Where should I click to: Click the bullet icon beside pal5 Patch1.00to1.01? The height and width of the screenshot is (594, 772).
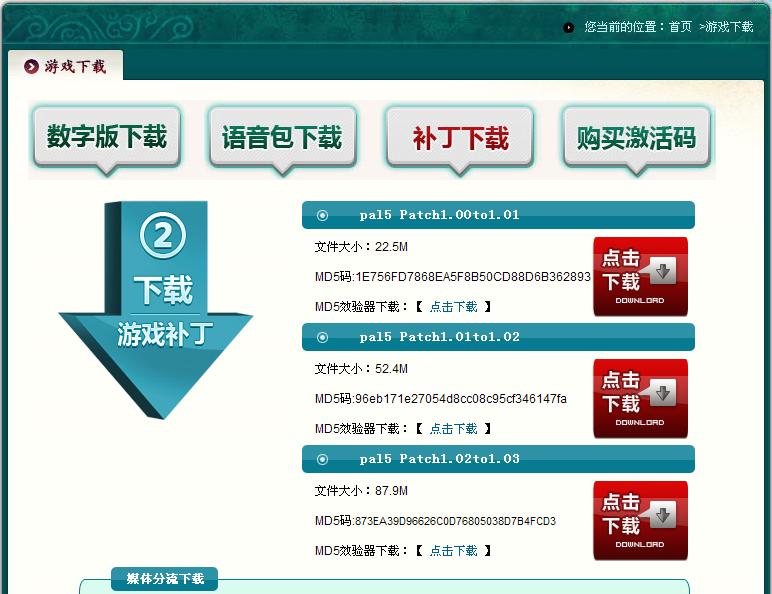[322, 215]
